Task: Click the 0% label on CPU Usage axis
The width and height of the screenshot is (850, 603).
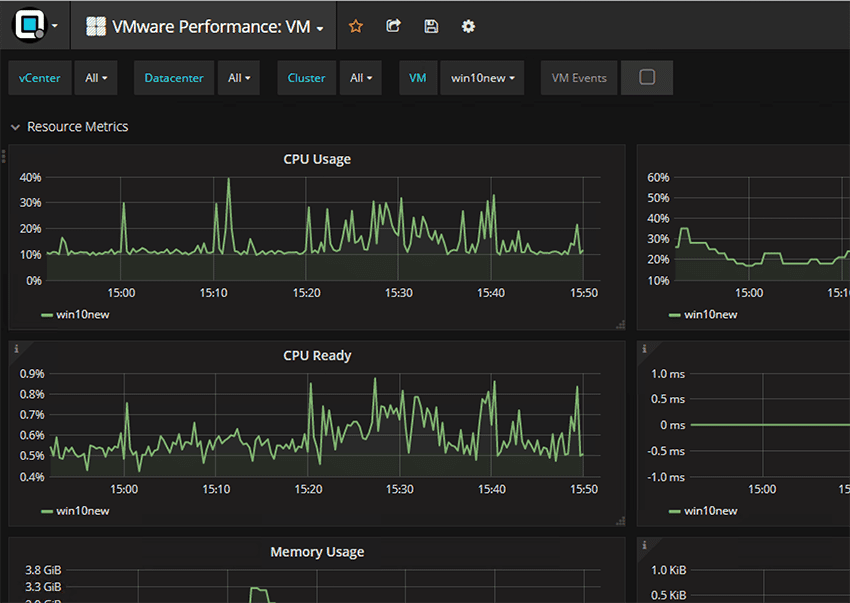Action: 34,280
